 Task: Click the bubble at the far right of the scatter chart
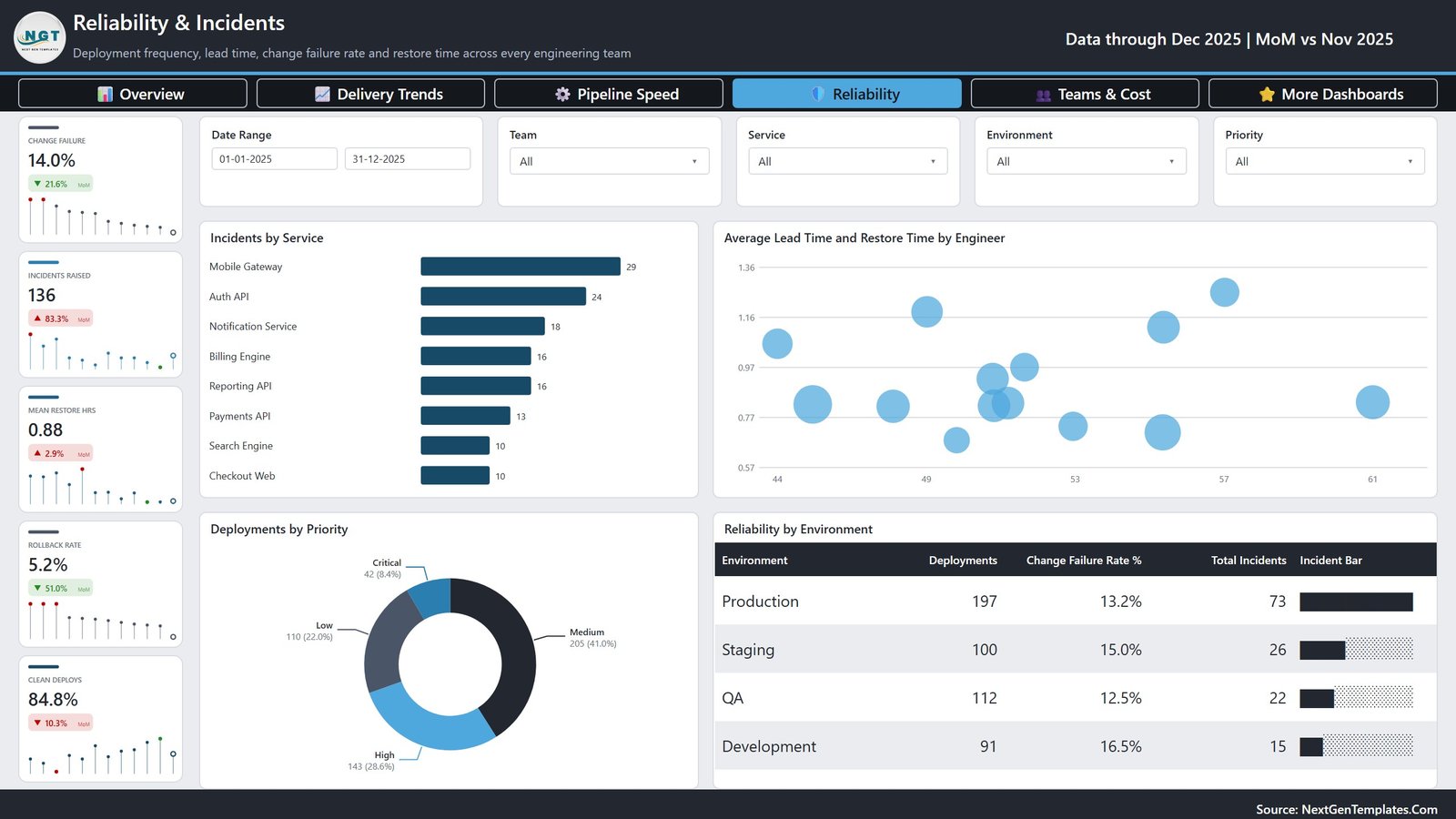point(1372,401)
